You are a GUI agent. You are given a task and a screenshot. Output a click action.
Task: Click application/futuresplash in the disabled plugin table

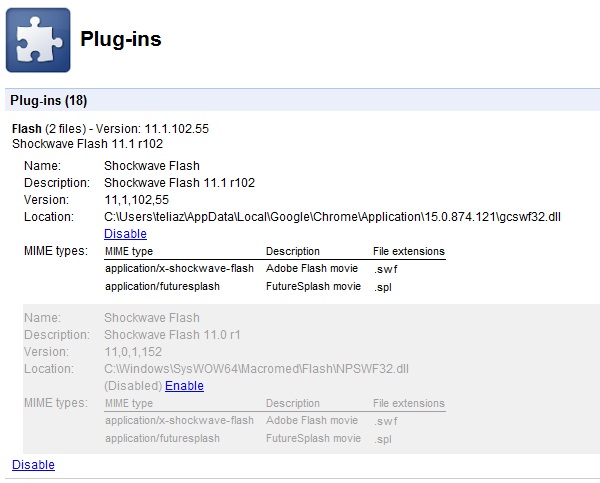pyautogui.click(x=162, y=438)
